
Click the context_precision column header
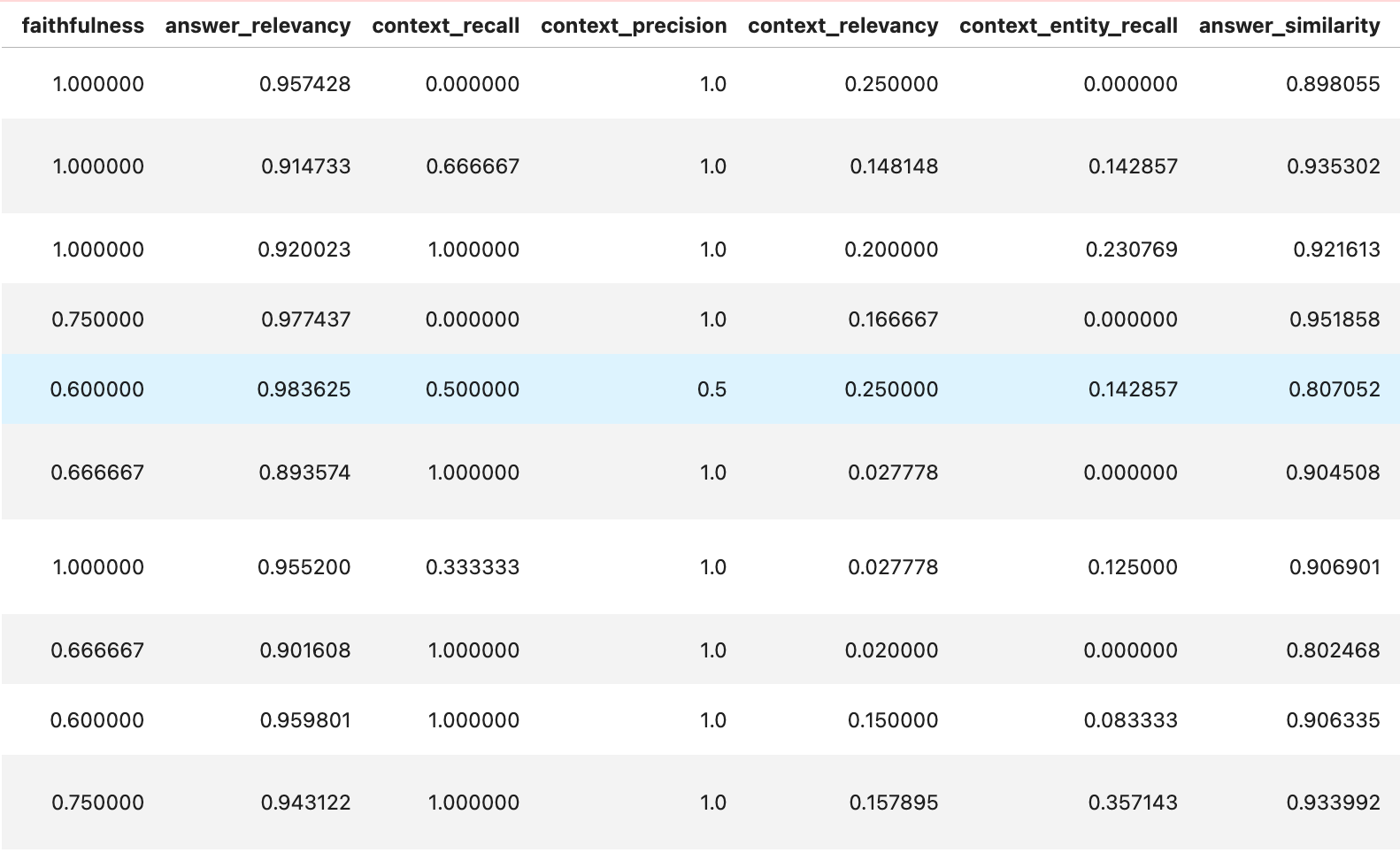pos(634,26)
